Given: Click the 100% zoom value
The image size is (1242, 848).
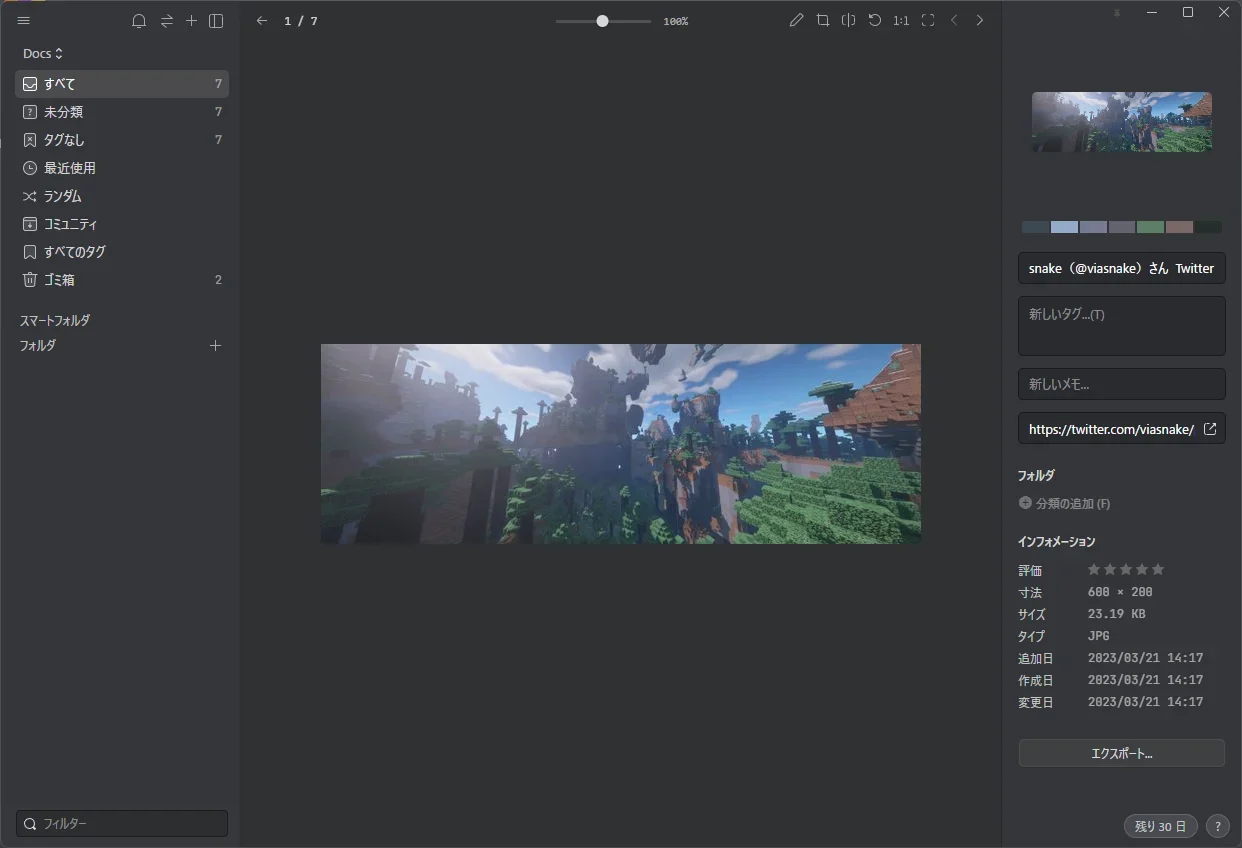Looking at the screenshot, I should click(x=676, y=21).
